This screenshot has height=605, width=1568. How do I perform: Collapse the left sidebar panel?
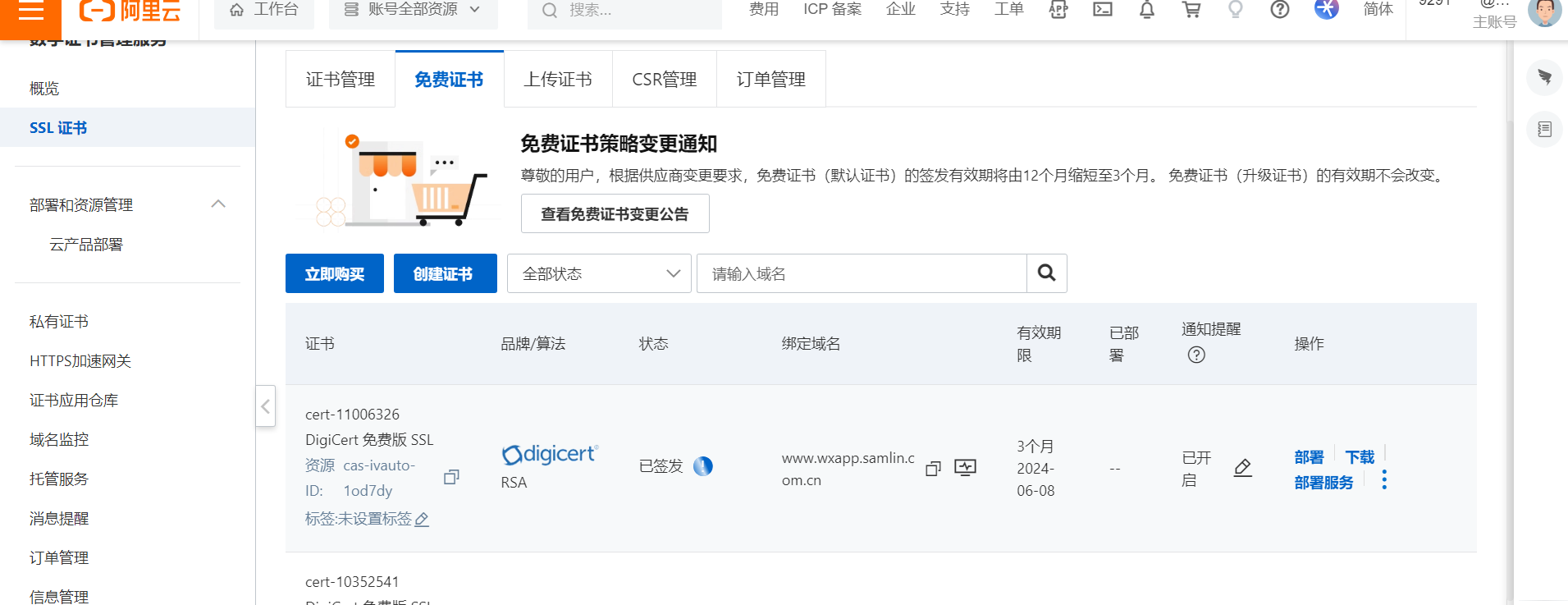click(x=265, y=406)
